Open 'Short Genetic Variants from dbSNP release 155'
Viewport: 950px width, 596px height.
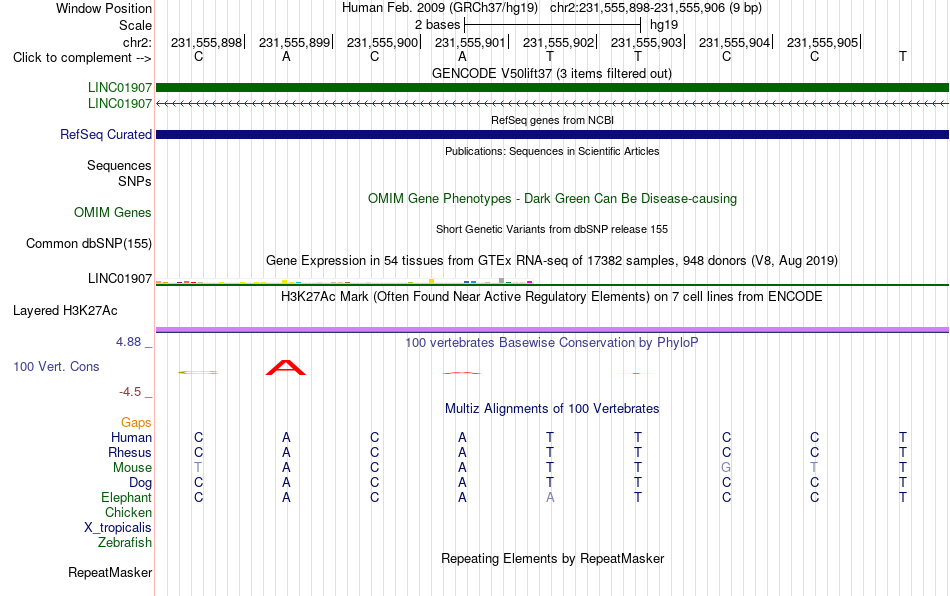pos(552,229)
